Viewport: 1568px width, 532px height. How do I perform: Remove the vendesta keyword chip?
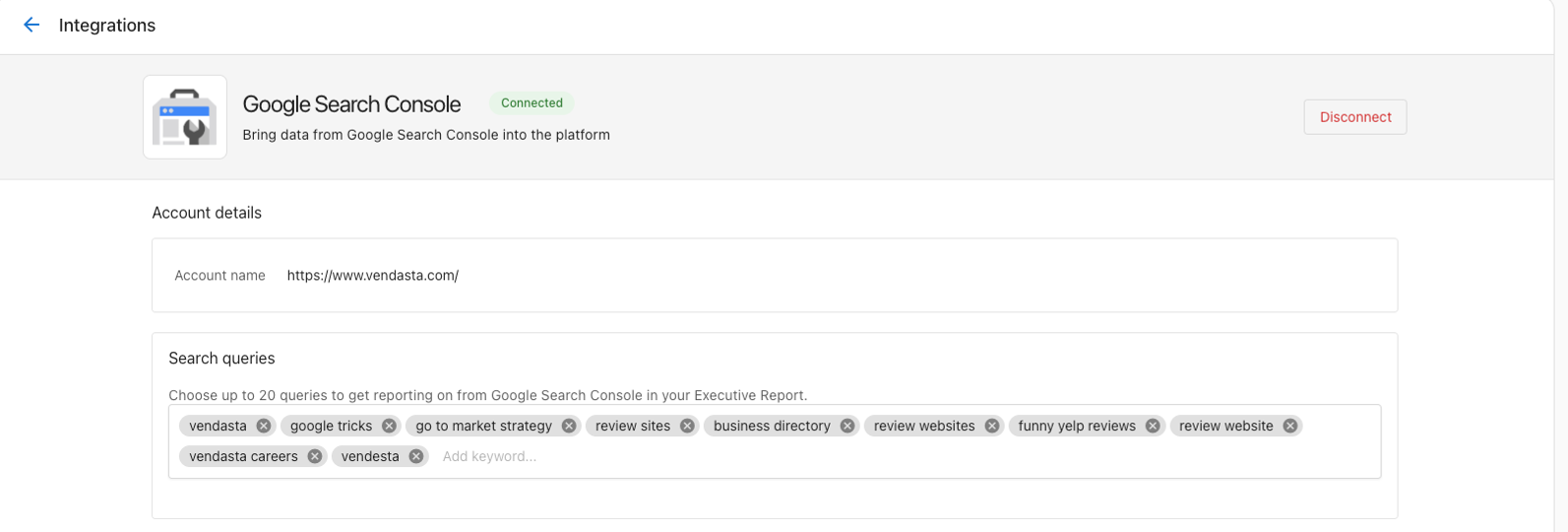[416, 457]
